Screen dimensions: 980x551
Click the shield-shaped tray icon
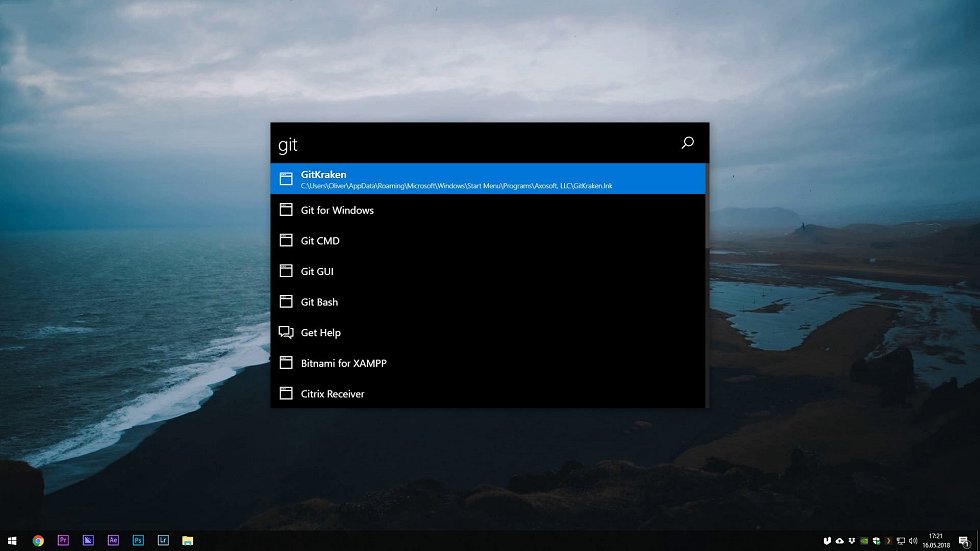(827, 541)
